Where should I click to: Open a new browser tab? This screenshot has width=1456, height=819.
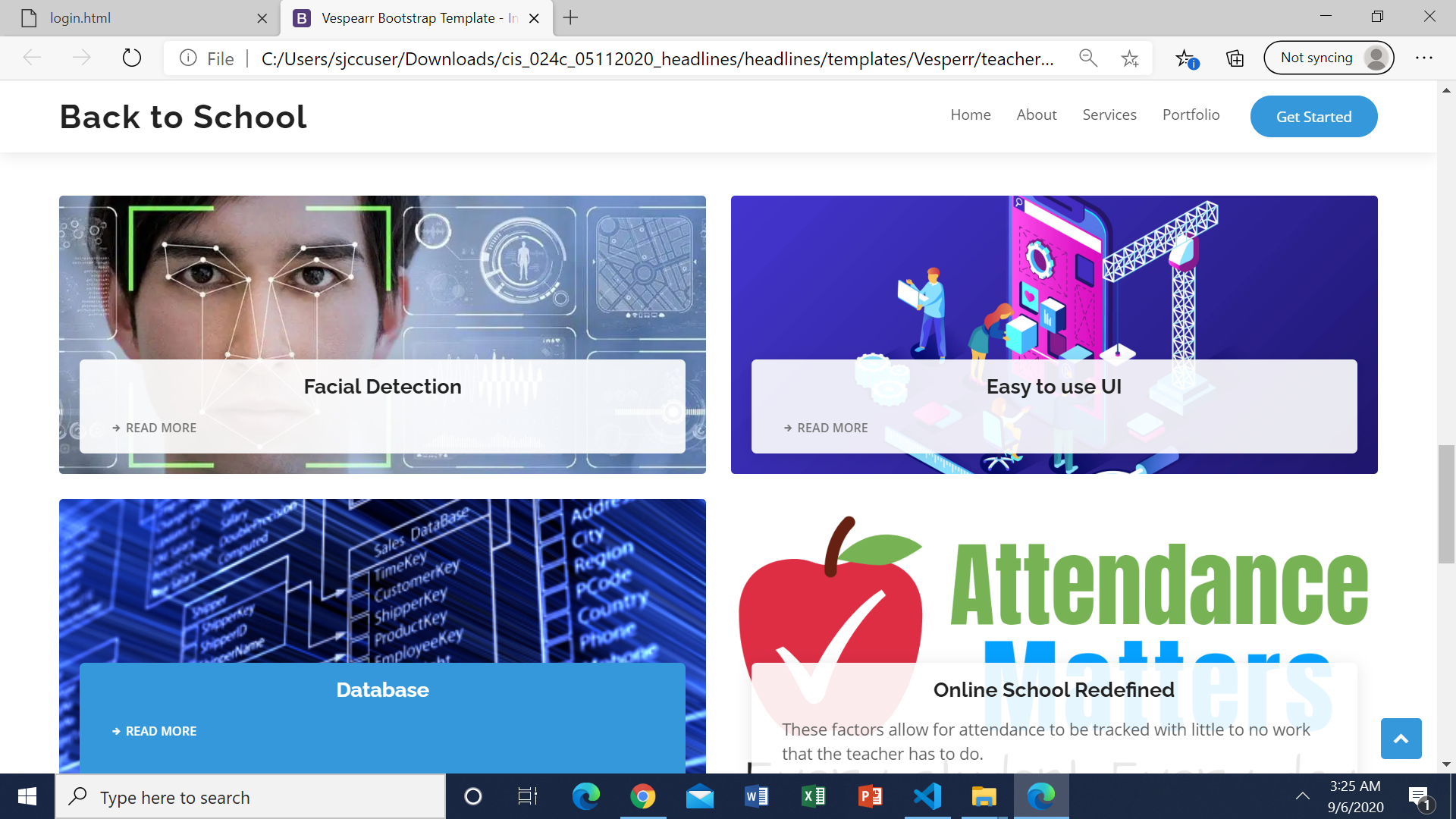tap(570, 17)
